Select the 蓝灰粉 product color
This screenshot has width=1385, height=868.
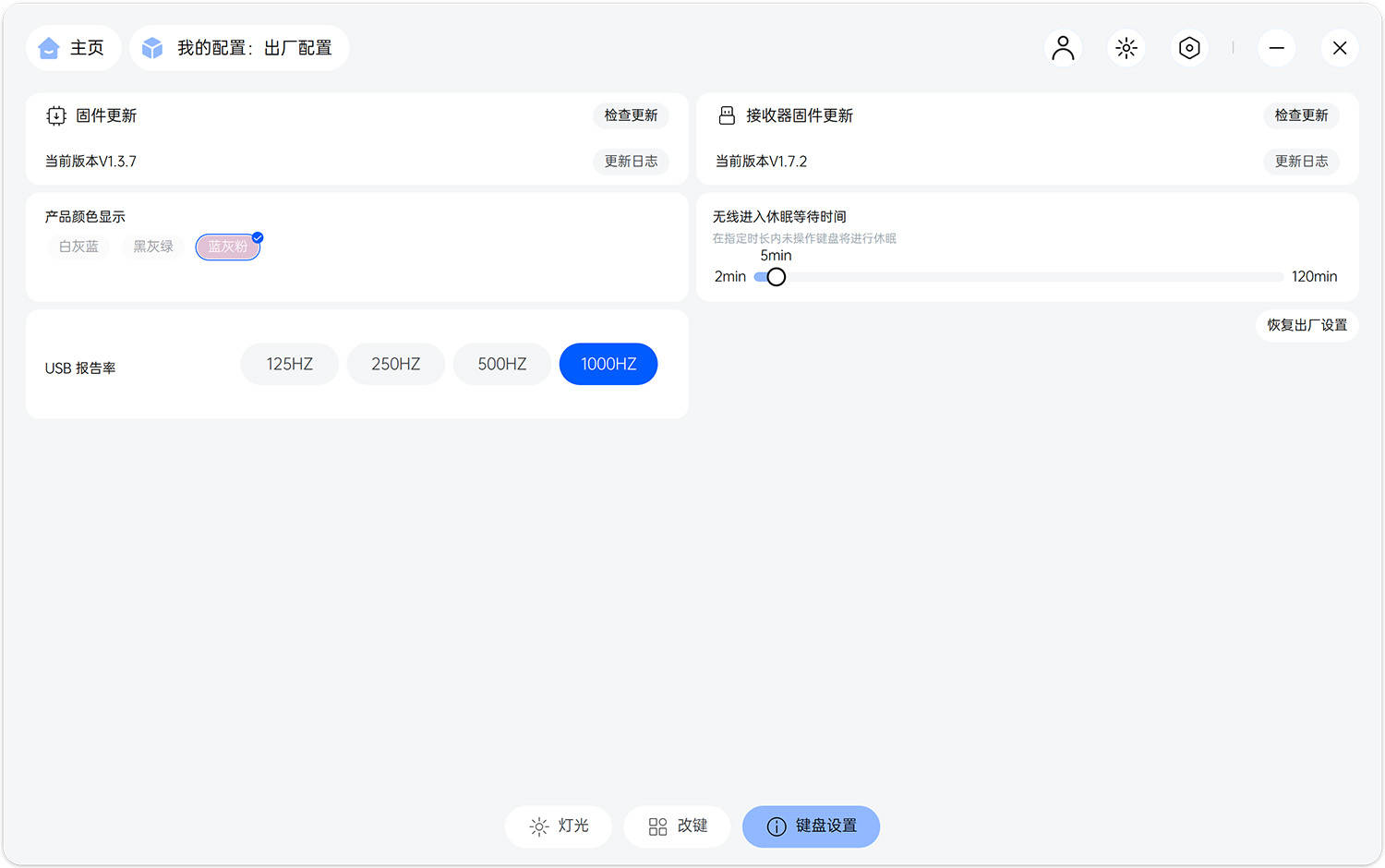[x=228, y=247]
